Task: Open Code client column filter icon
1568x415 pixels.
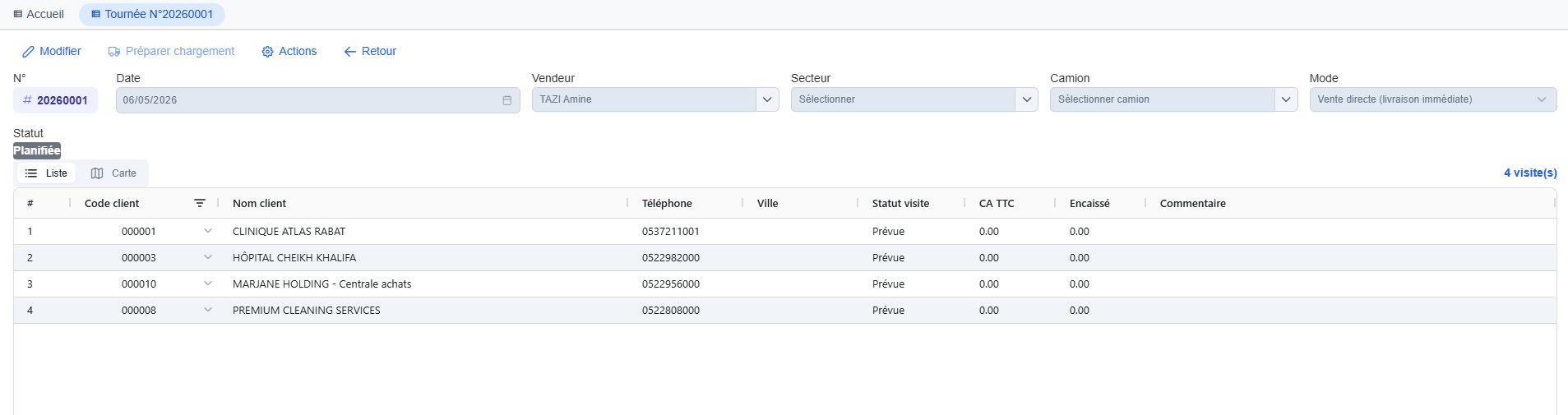Action: click(x=200, y=203)
